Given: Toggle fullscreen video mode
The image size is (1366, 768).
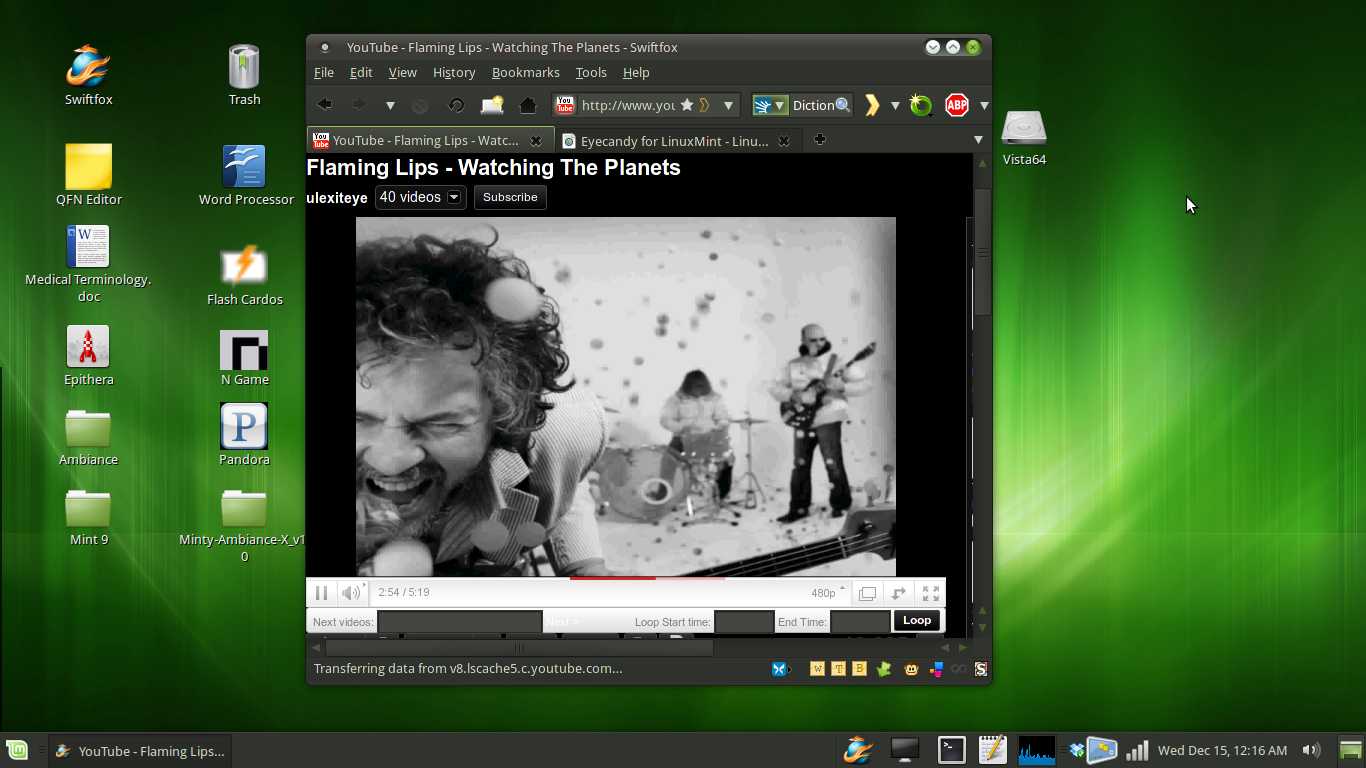Looking at the screenshot, I should (930, 593).
